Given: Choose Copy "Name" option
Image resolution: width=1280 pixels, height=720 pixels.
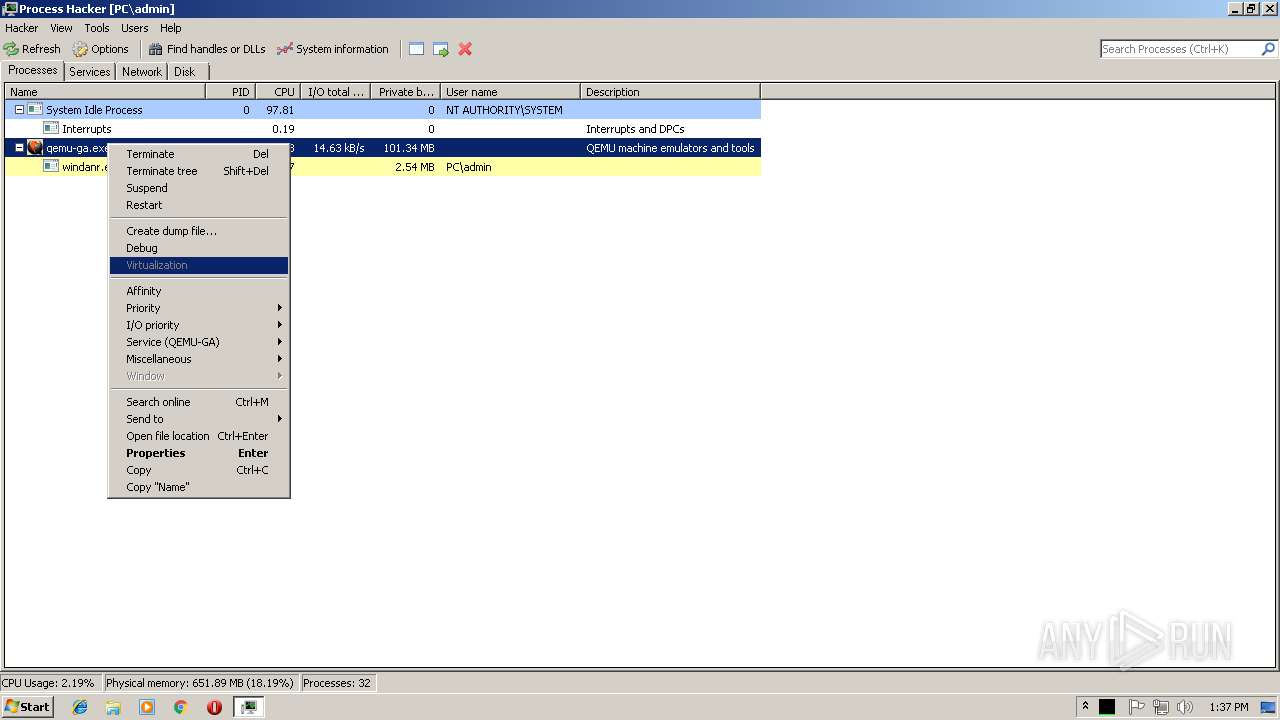Looking at the screenshot, I should click(199, 487).
